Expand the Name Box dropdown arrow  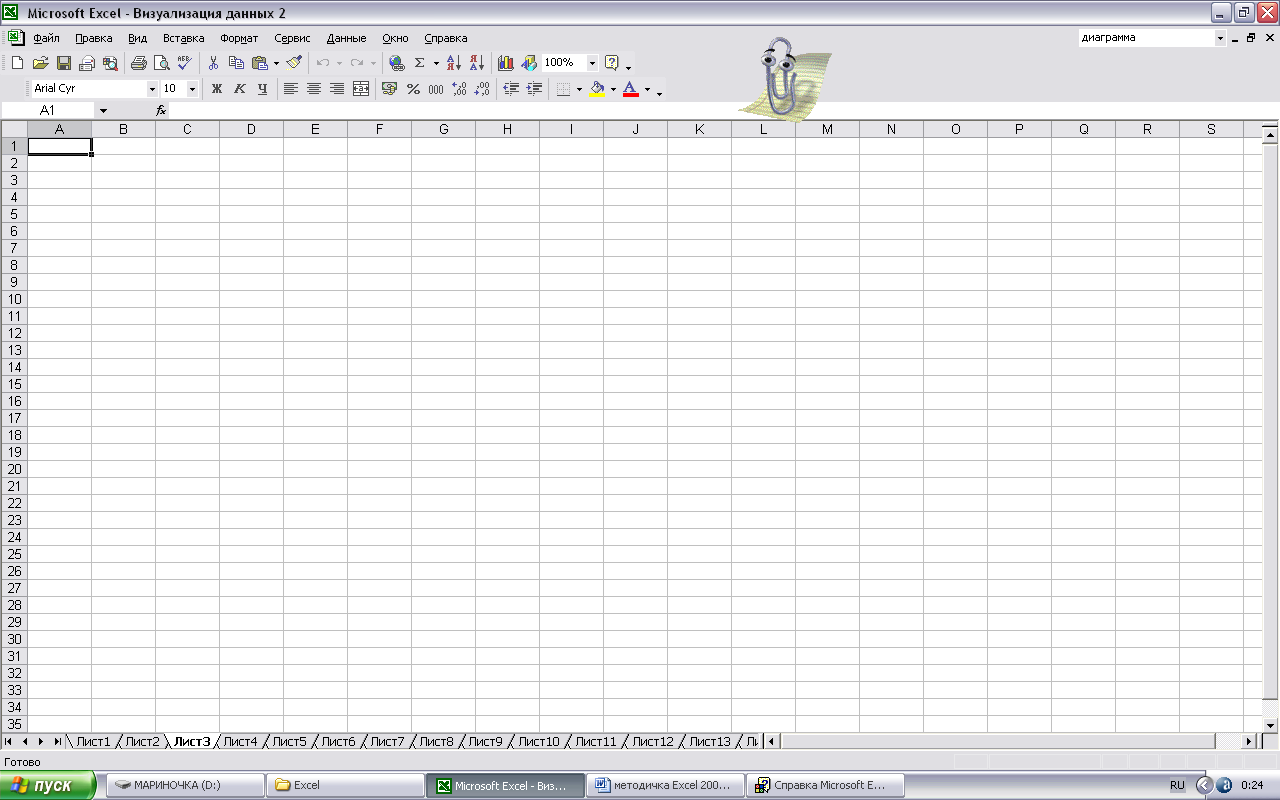pos(103,110)
